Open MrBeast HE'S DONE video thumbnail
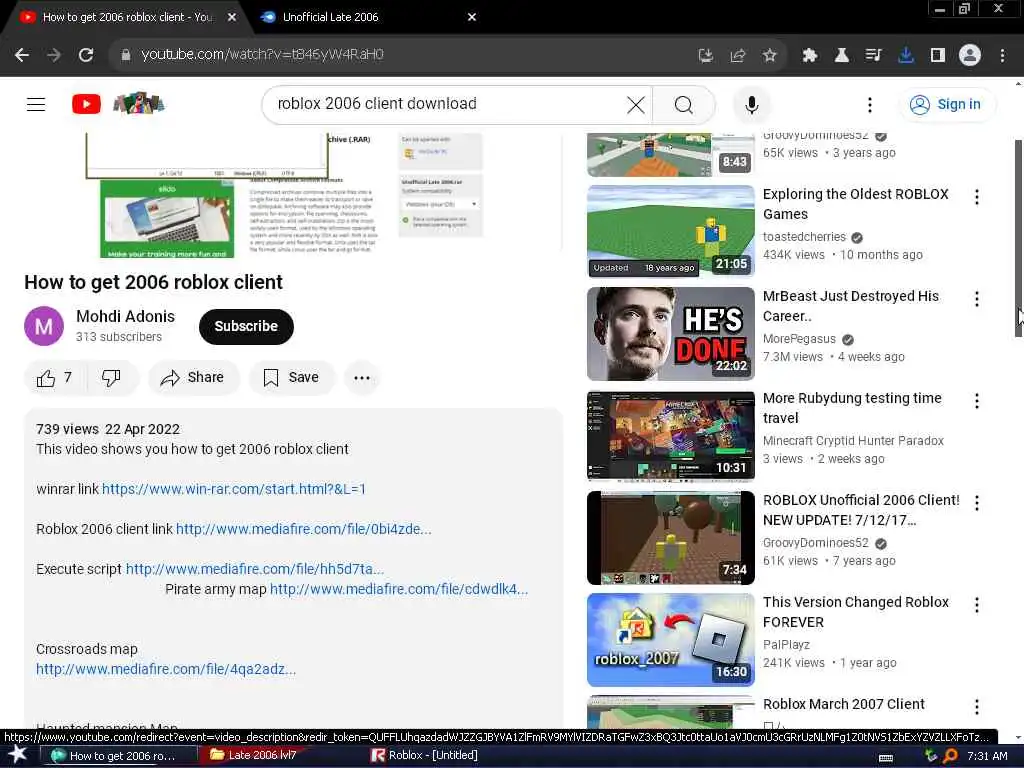 coord(671,334)
